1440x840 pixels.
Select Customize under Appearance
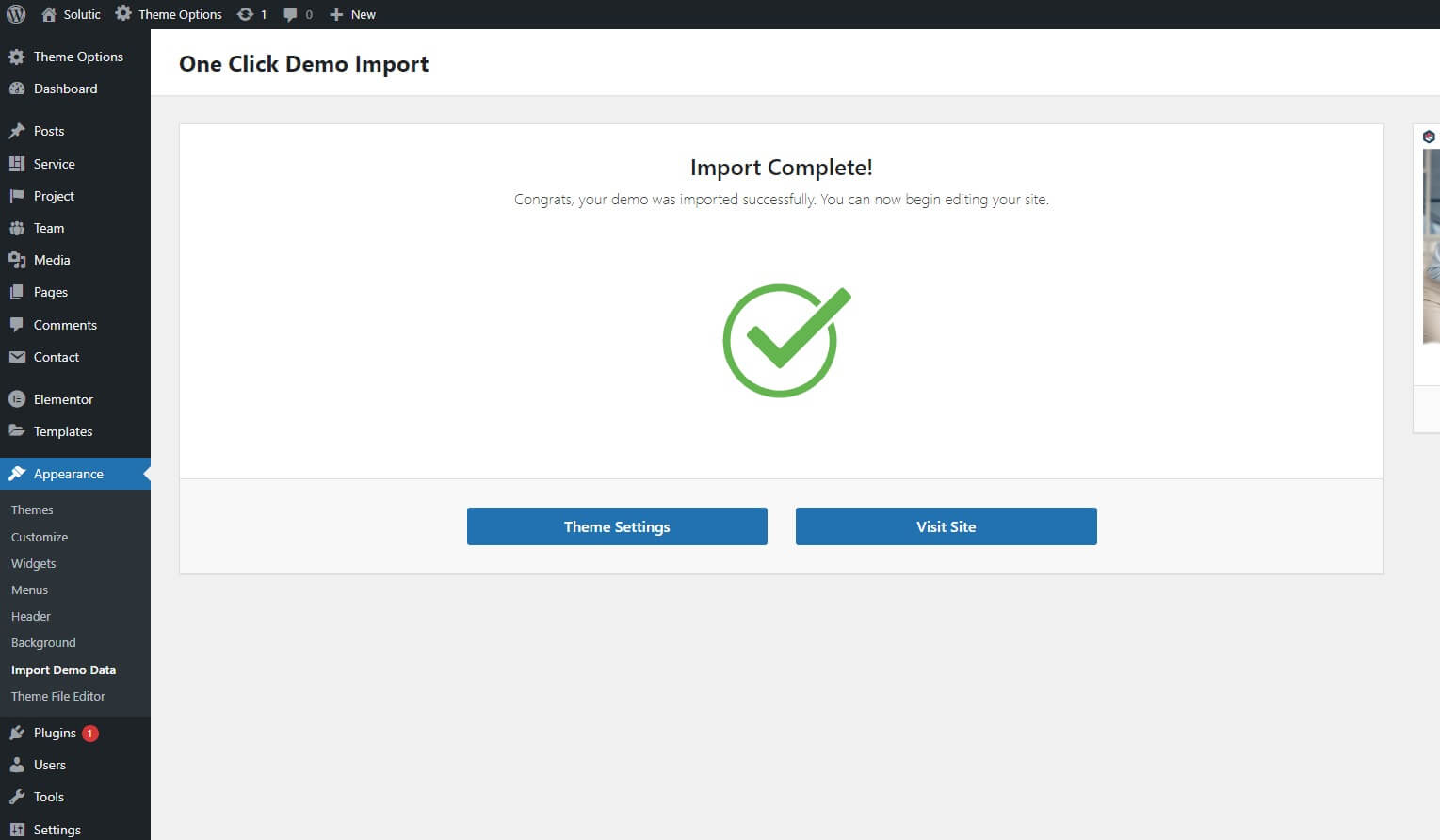click(40, 537)
